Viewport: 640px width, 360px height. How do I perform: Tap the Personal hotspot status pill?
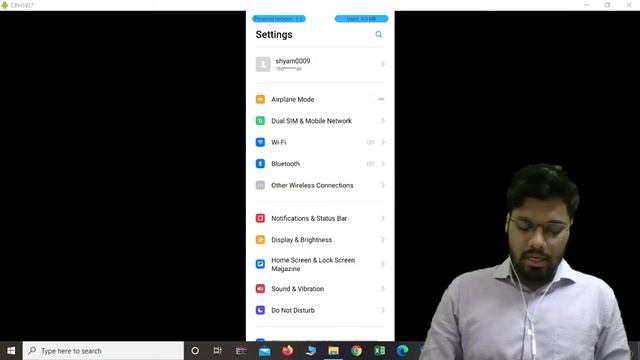(279, 19)
